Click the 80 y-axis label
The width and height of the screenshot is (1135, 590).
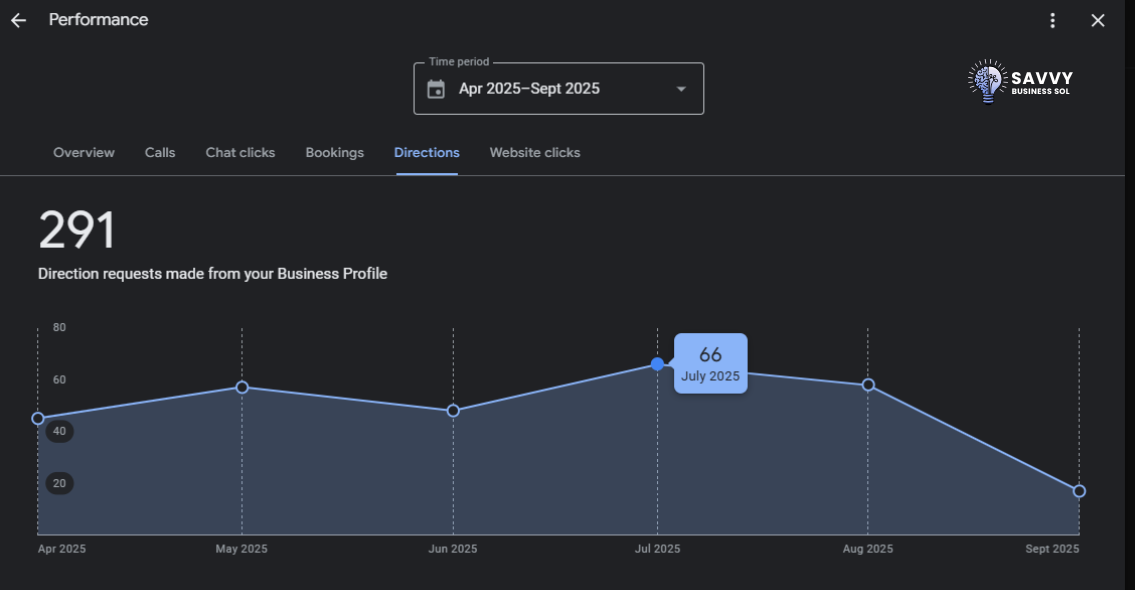pos(59,327)
